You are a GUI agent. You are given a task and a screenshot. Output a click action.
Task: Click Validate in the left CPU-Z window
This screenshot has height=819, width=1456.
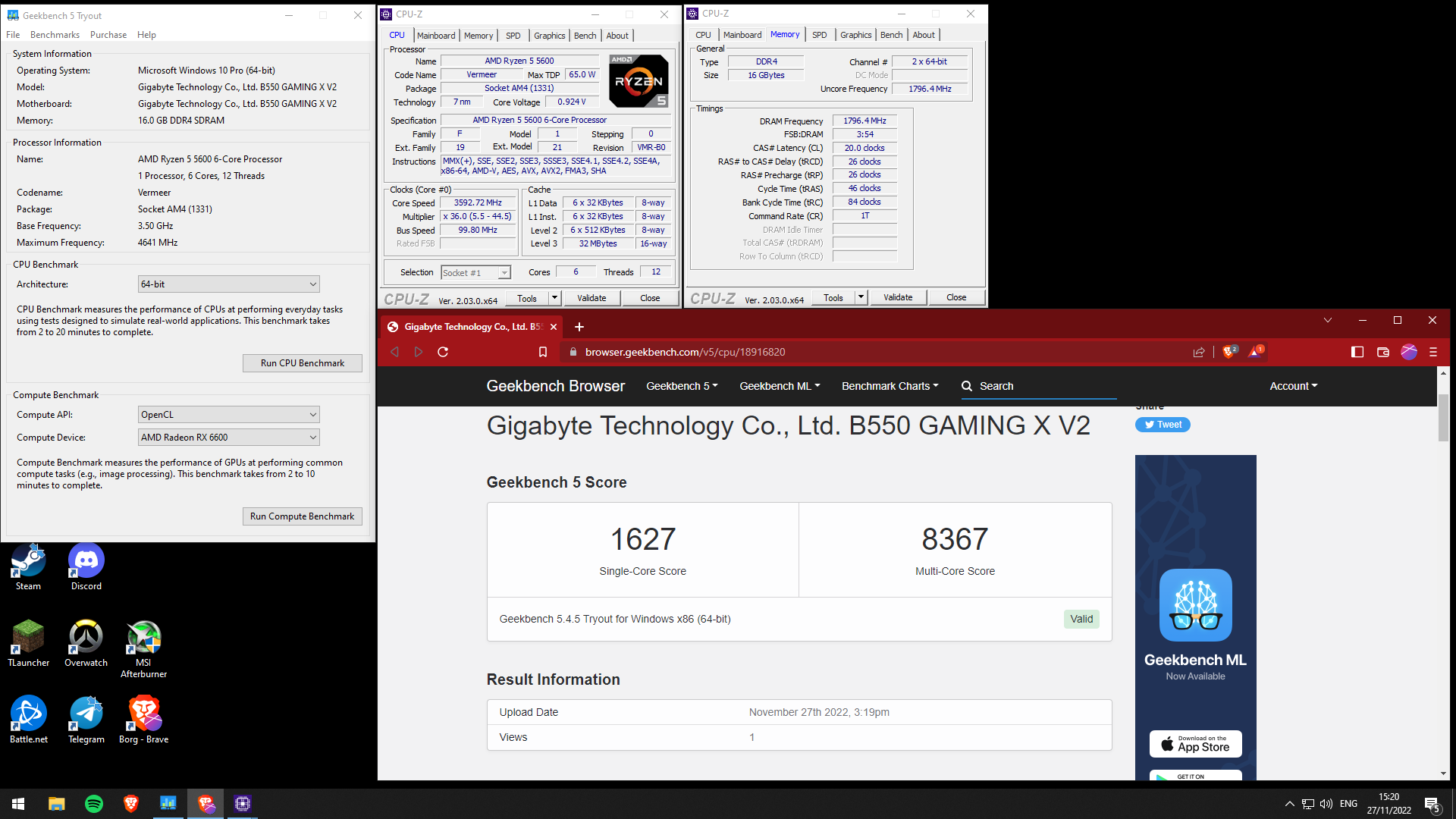coord(591,298)
